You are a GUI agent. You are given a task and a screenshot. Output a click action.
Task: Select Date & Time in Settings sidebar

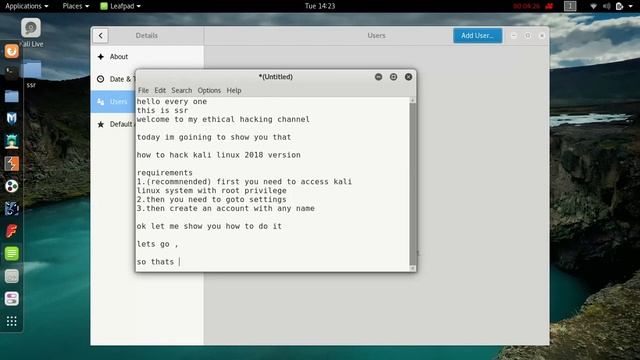113,79
